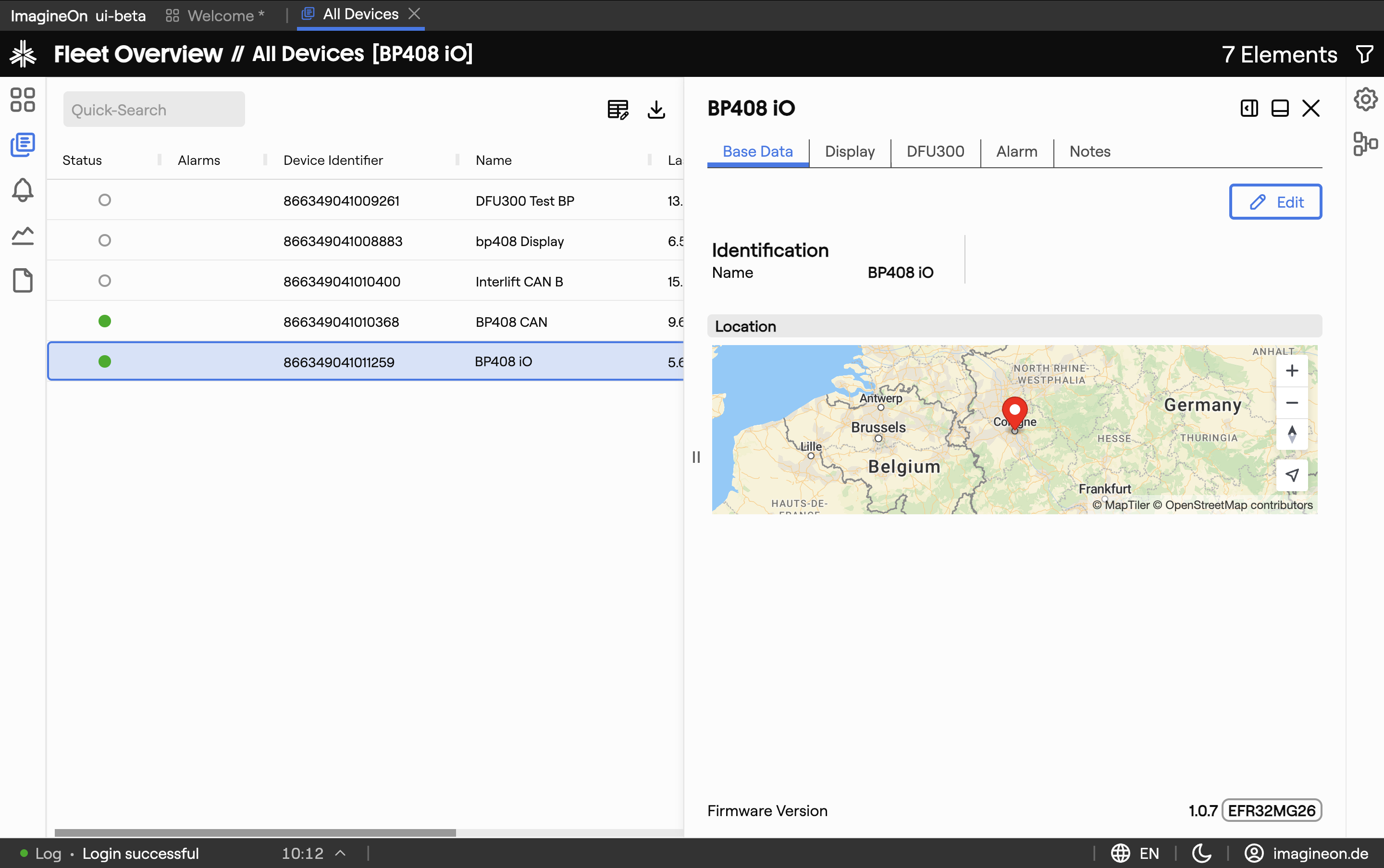Viewport: 1384px width, 868px height.
Task: Open the Alarm tab
Action: (1017, 151)
